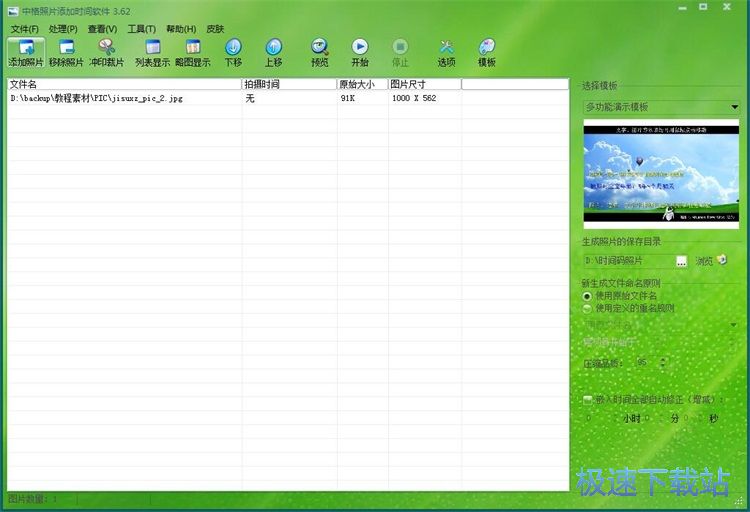
Task: Click the "..." save directory button
Action: point(682,261)
